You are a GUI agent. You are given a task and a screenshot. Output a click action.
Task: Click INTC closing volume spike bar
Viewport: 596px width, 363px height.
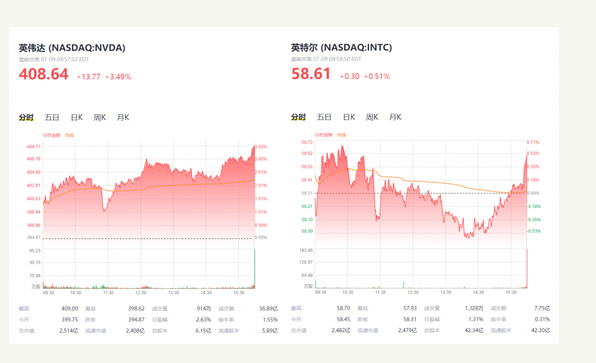point(527,268)
